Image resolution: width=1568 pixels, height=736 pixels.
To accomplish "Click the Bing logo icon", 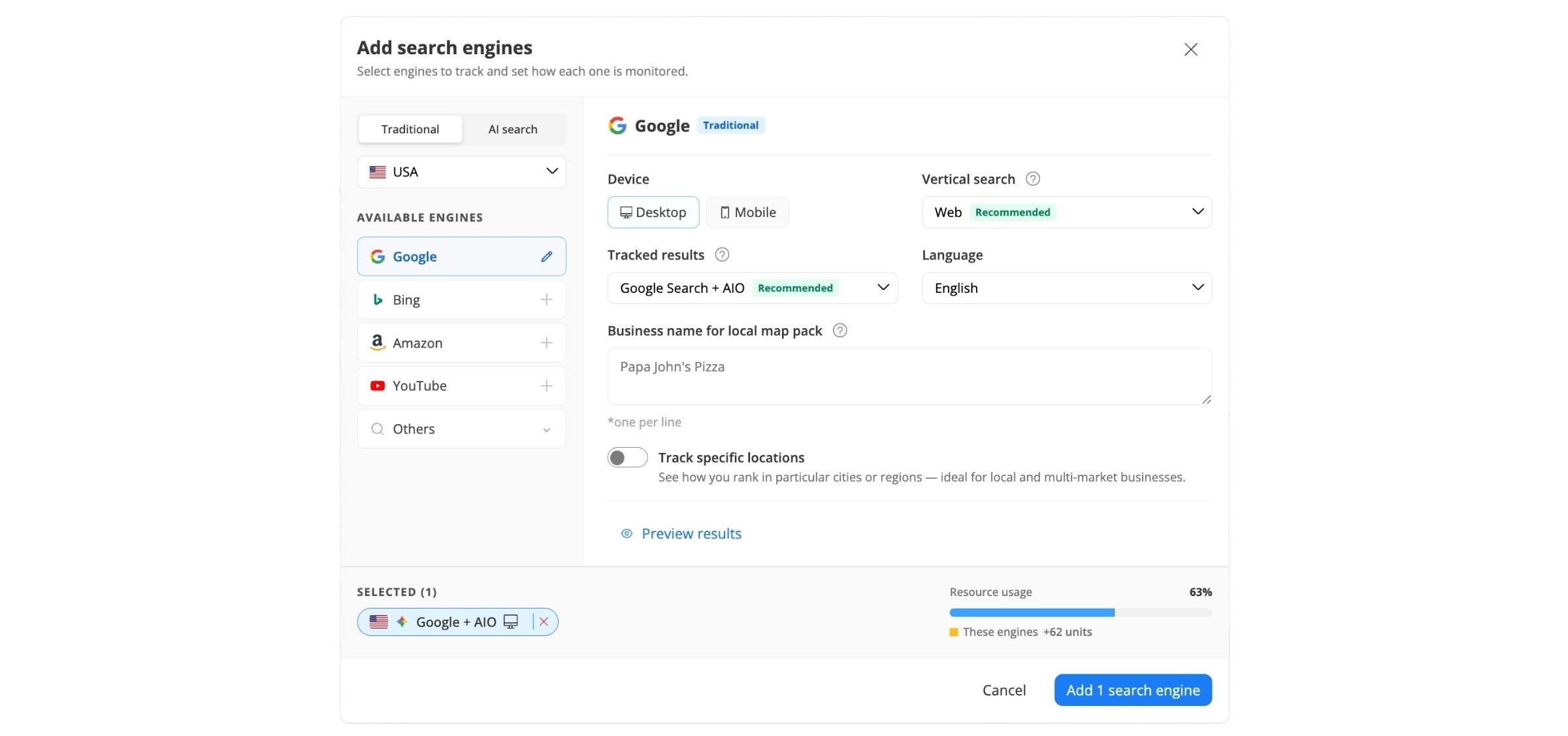I will click(378, 299).
